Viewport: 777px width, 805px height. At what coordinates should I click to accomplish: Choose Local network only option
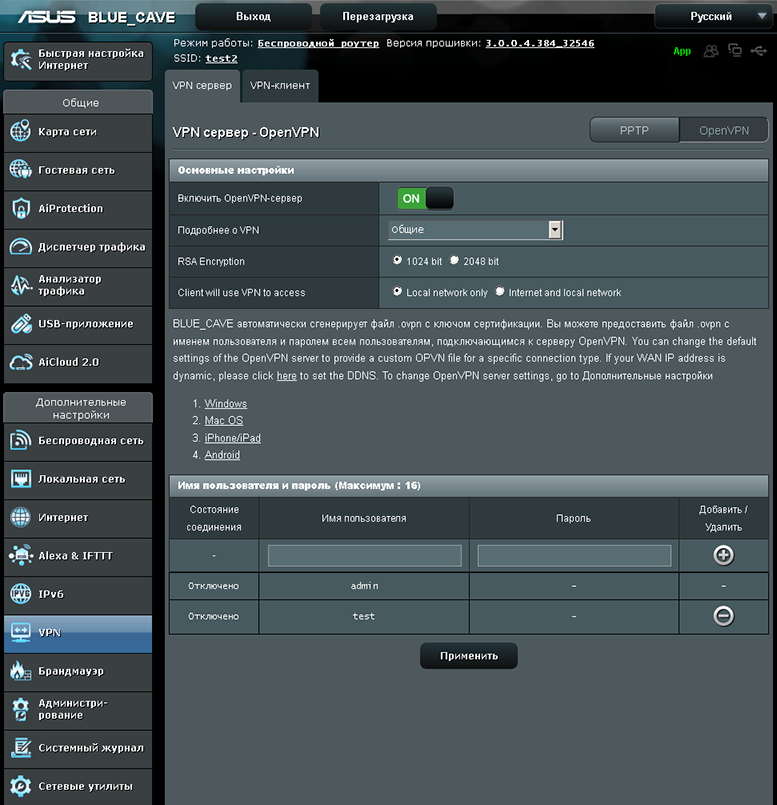coord(397,292)
